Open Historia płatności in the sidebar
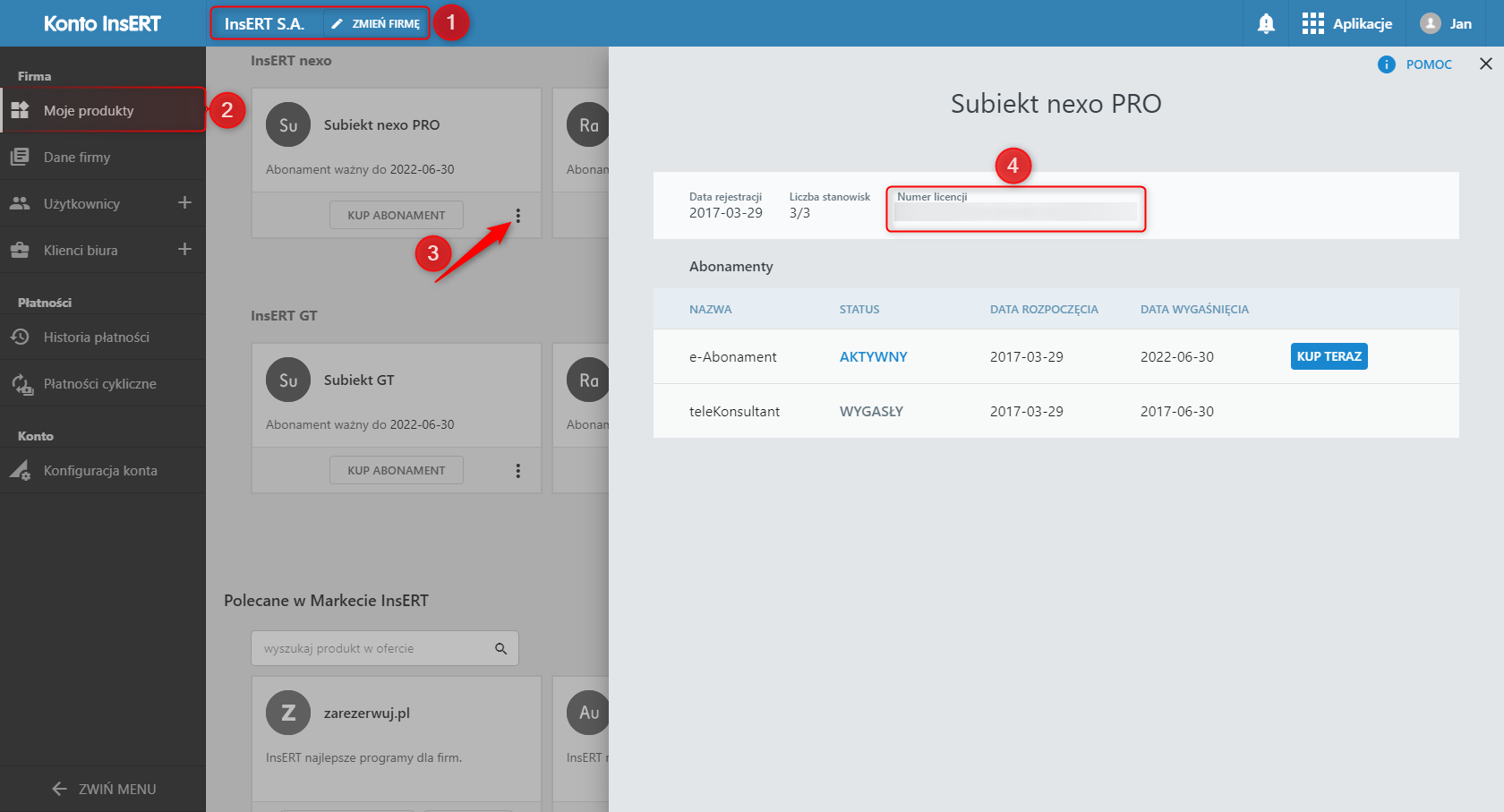Screen dimensions: 1504x812 103,337
